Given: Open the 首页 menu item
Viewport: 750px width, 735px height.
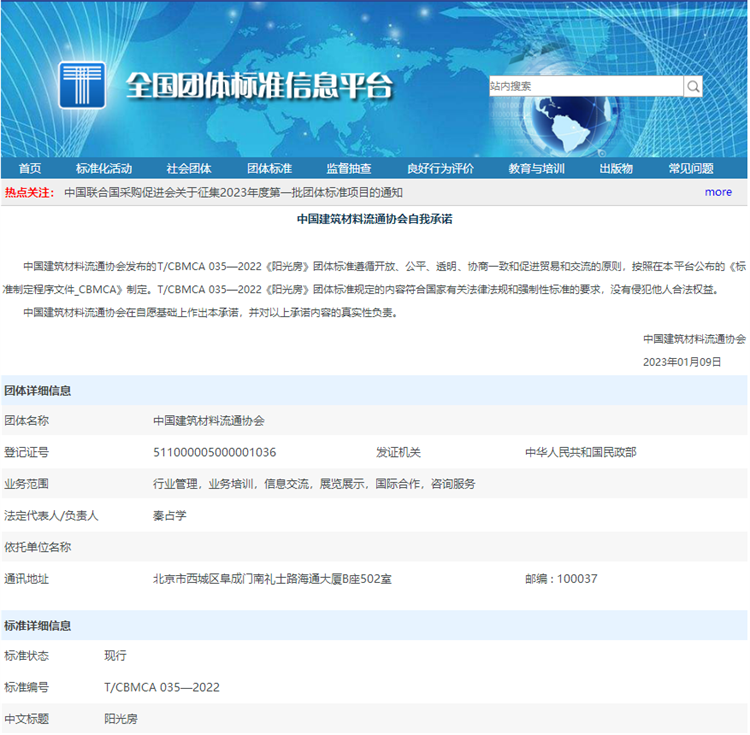Looking at the screenshot, I should 30,168.
